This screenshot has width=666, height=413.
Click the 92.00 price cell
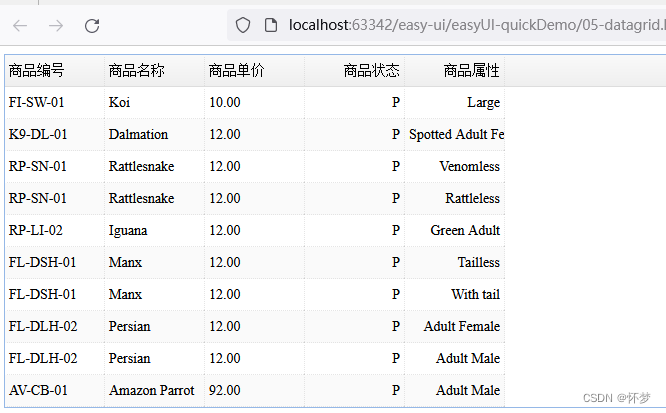click(x=254, y=390)
